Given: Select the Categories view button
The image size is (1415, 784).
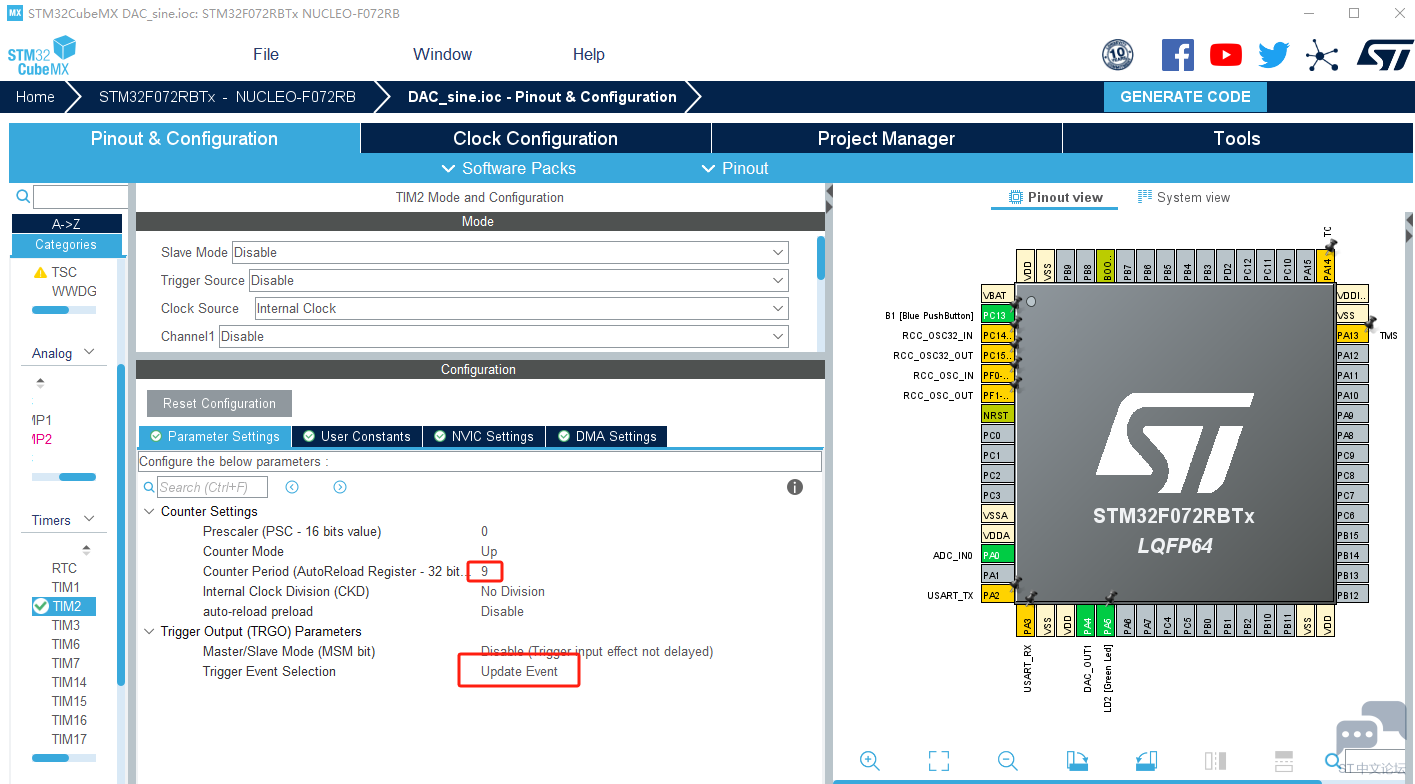Looking at the screenshot, I should (66, 244).
